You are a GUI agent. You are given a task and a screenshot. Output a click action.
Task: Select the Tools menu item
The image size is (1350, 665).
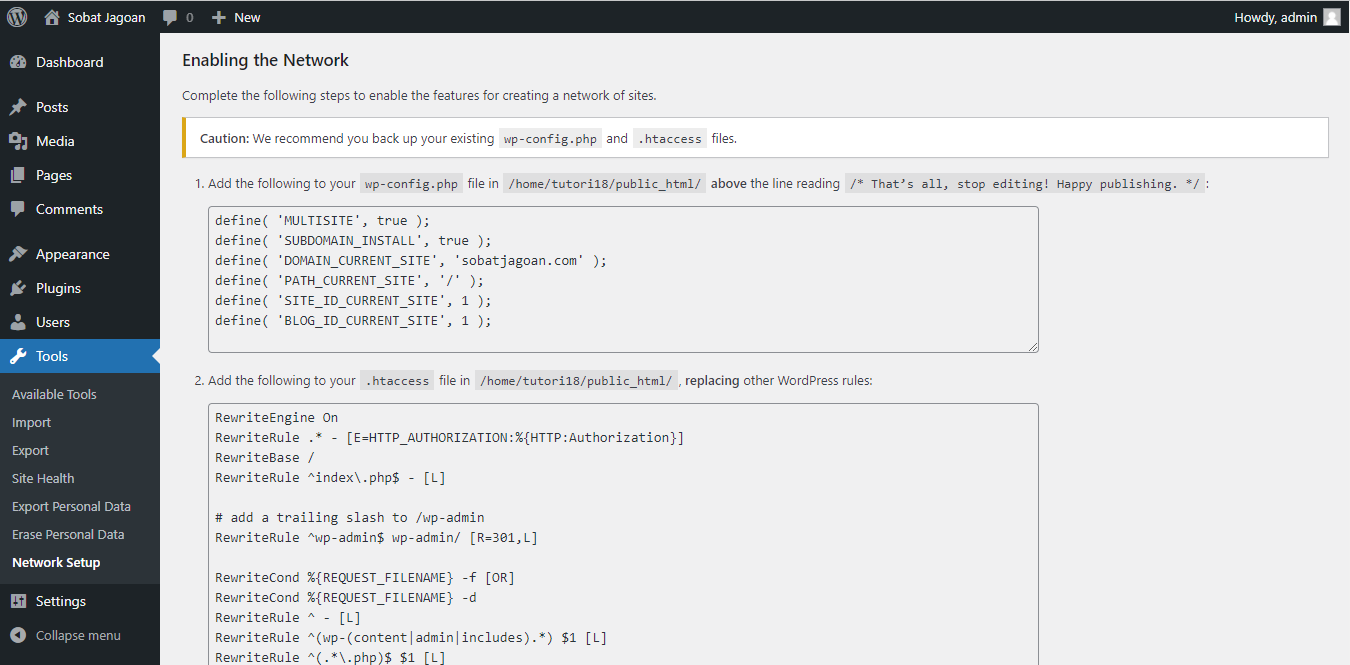point(80,356)
